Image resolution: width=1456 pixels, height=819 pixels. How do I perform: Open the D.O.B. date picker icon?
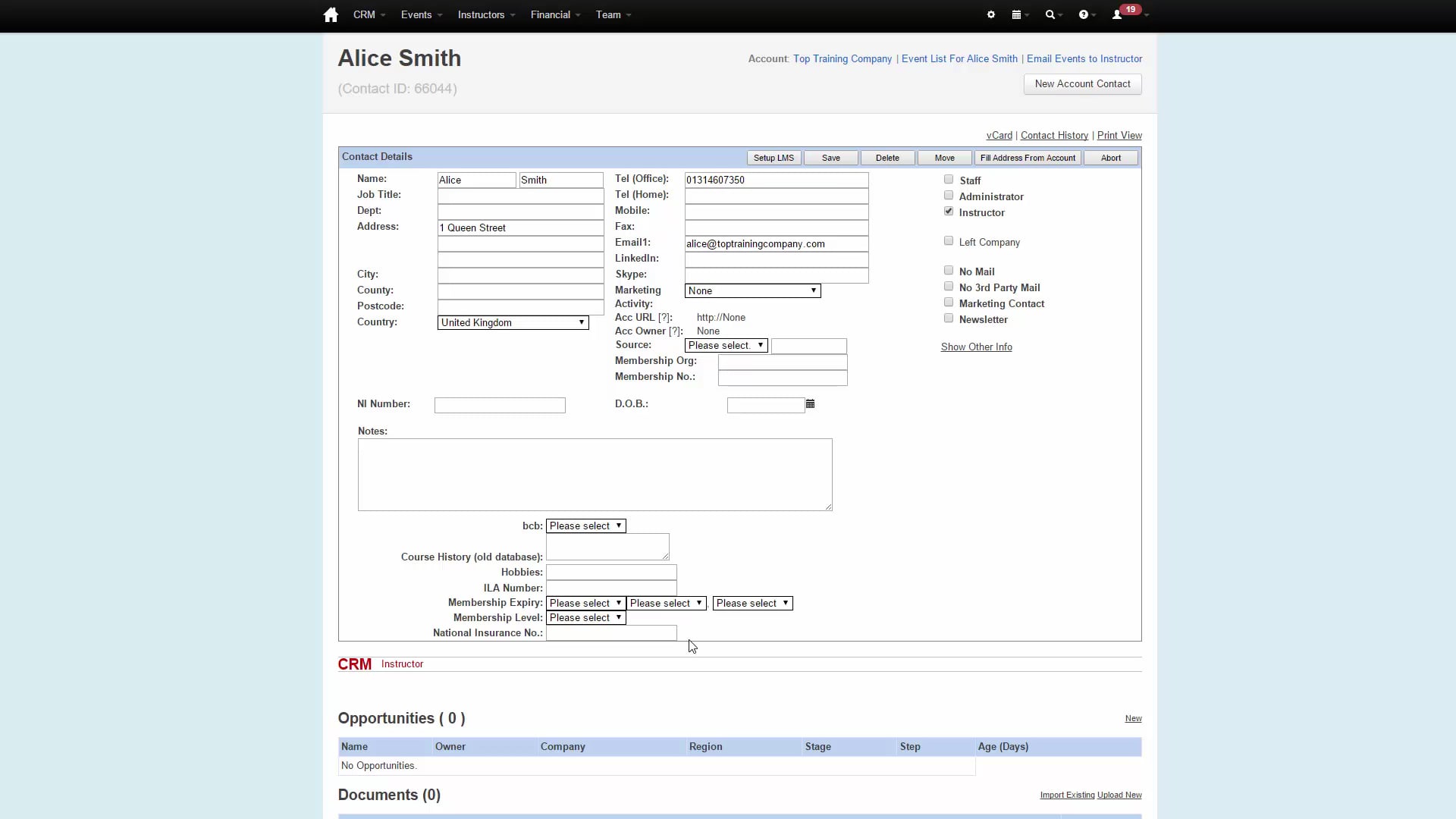[811, 404]
